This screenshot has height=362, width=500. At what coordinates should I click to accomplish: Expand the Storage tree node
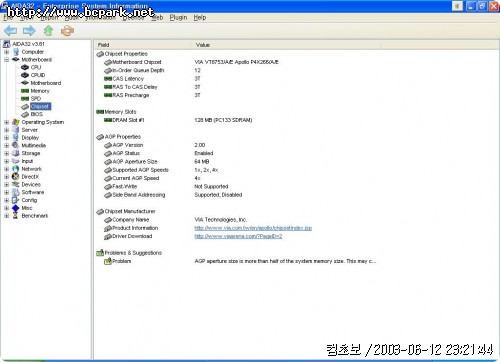[x=6, y=153]
